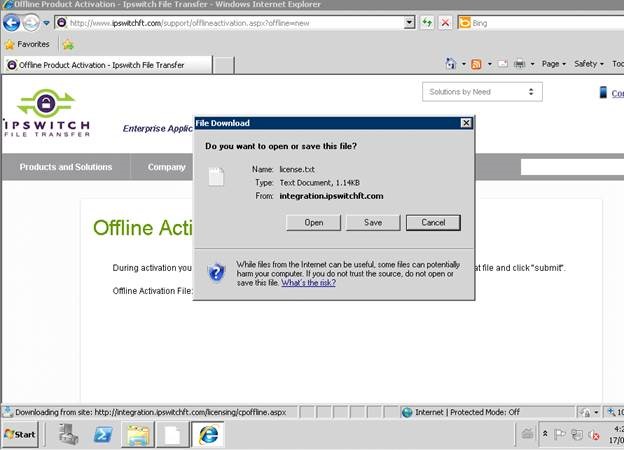Click the Internet Explorer taskbar icon
624x450 pixels.
pos(208,434)
